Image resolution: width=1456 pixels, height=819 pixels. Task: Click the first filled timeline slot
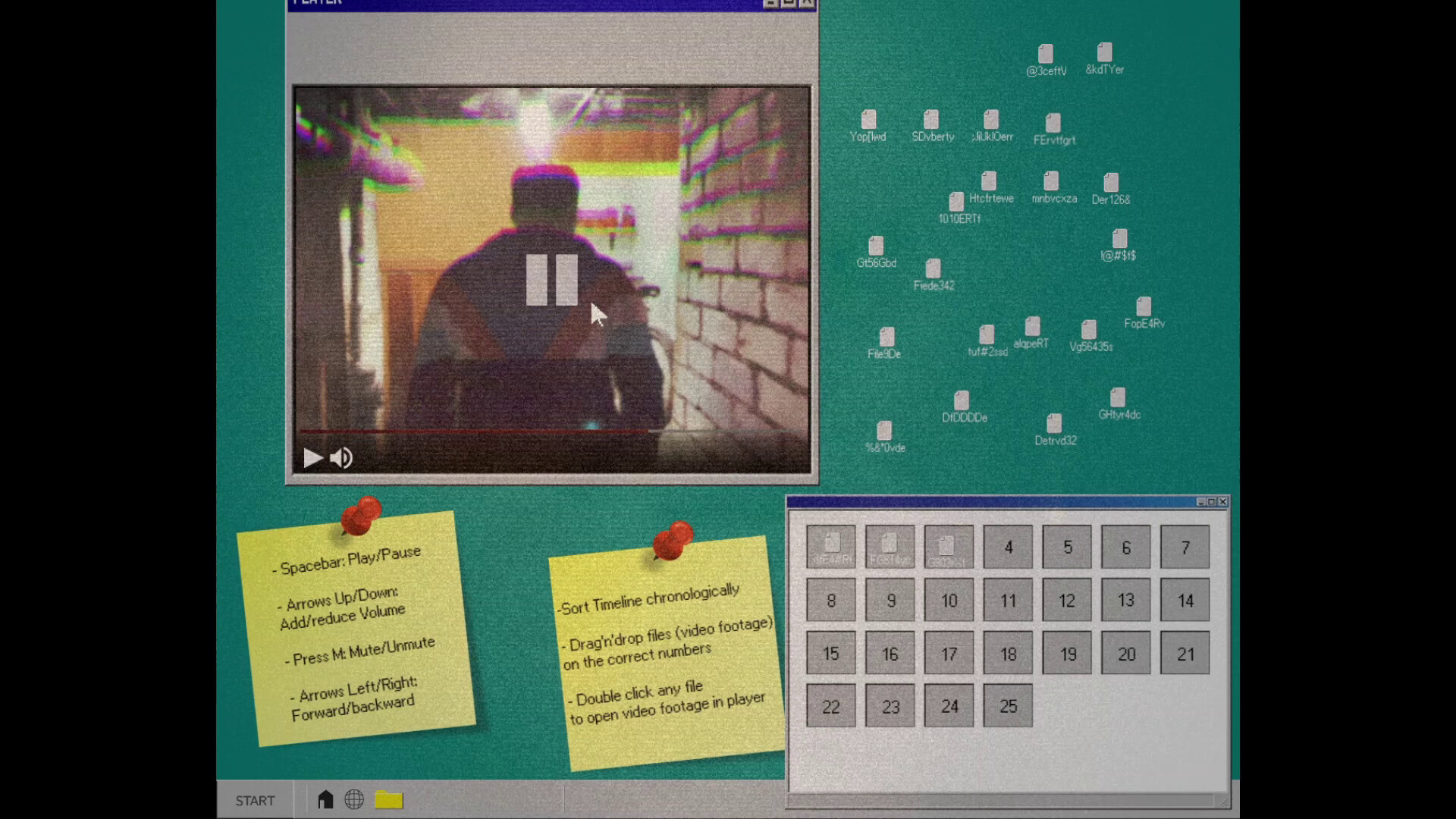[831, 548]
